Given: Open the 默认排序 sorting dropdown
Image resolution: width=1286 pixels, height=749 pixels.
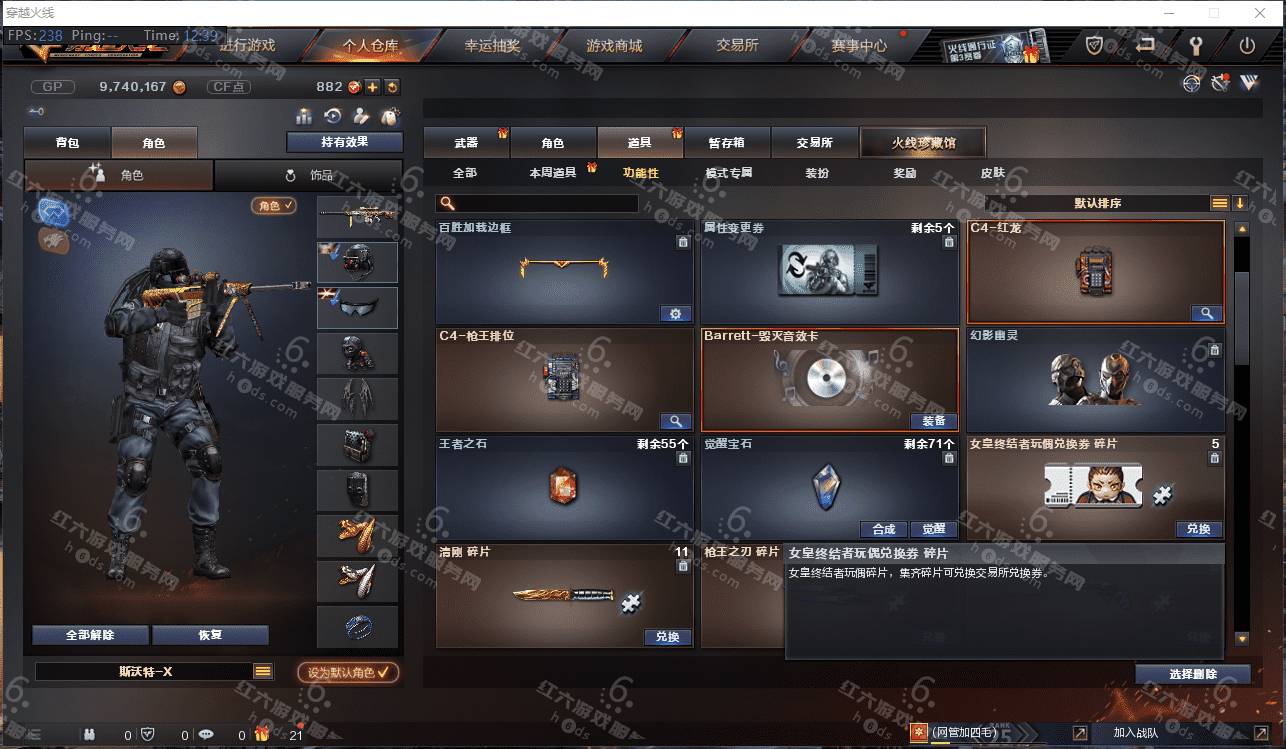Looking at the screenshot, I should tap(1219, 203).
